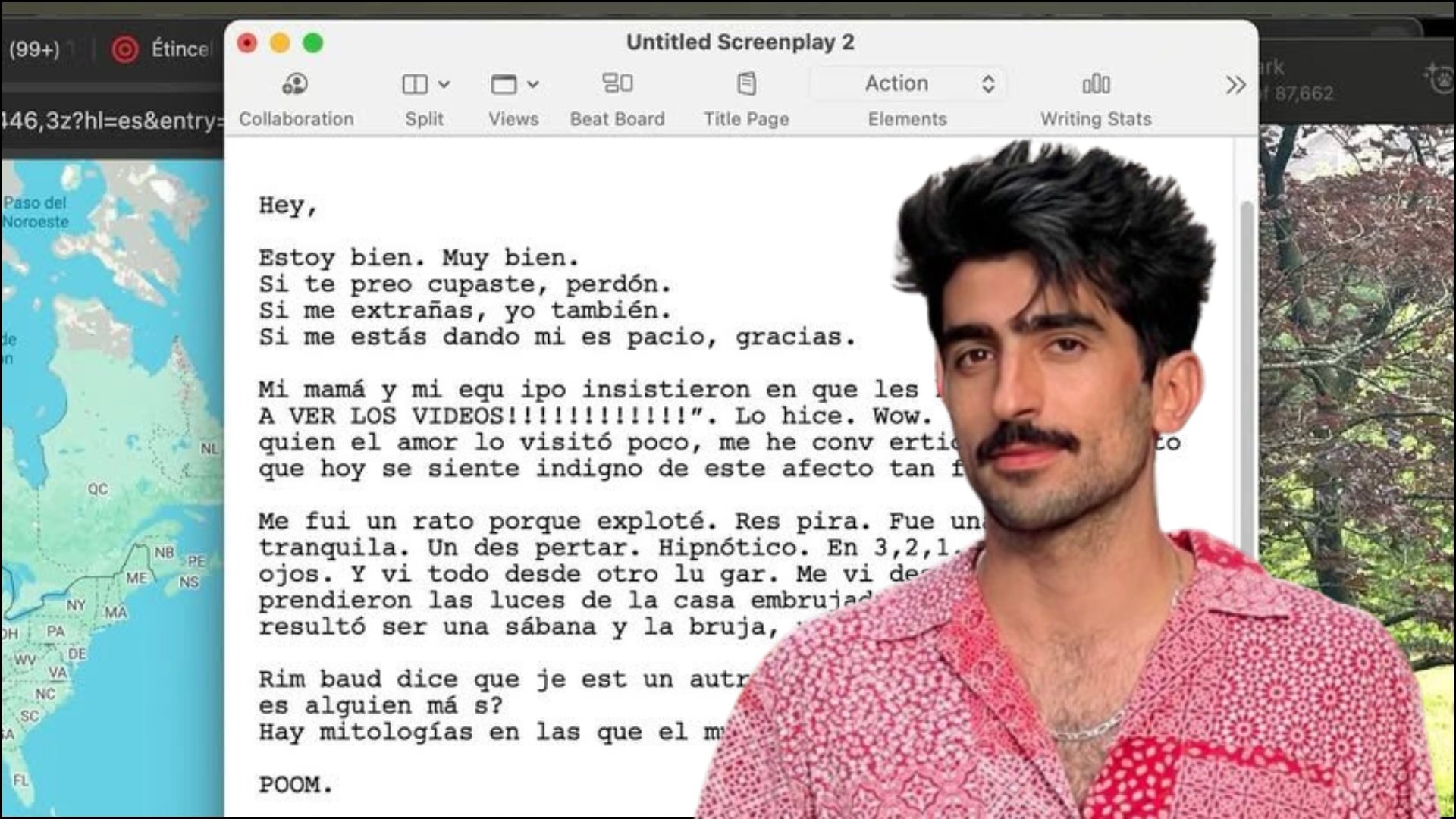Click the green fullscreen window button

[313, 43]
